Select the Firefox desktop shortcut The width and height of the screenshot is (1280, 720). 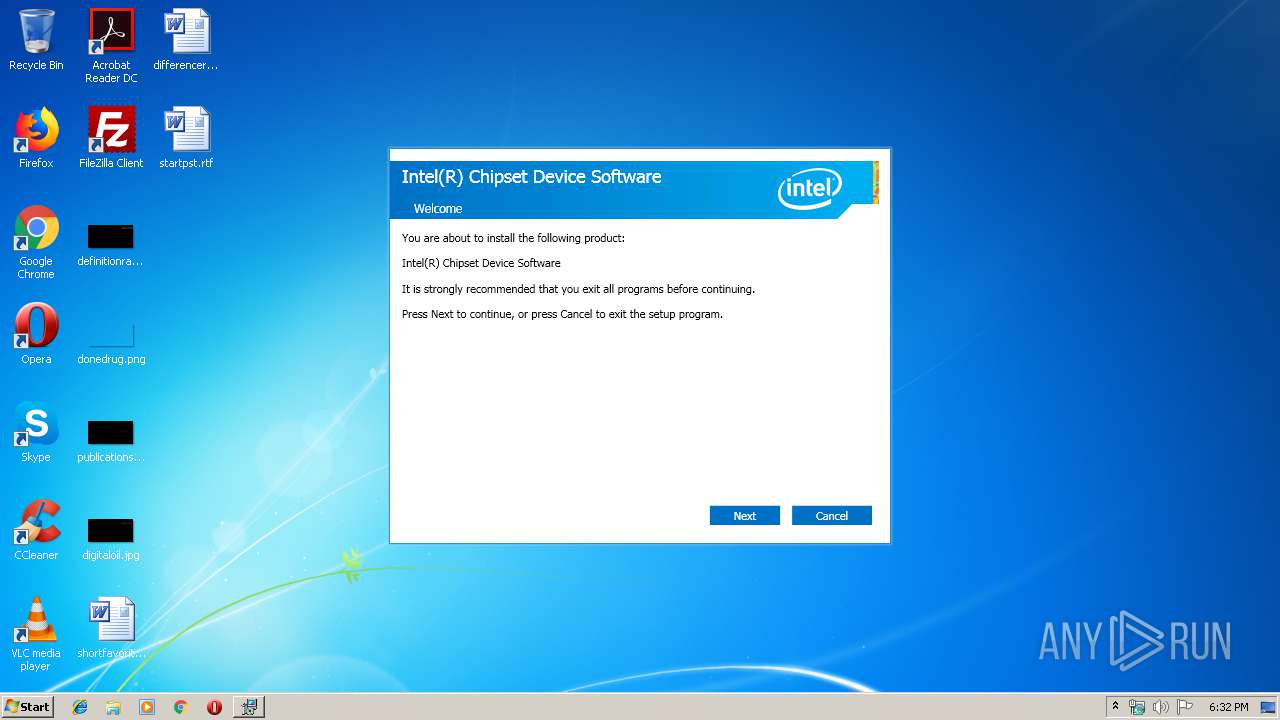point(36,138)
